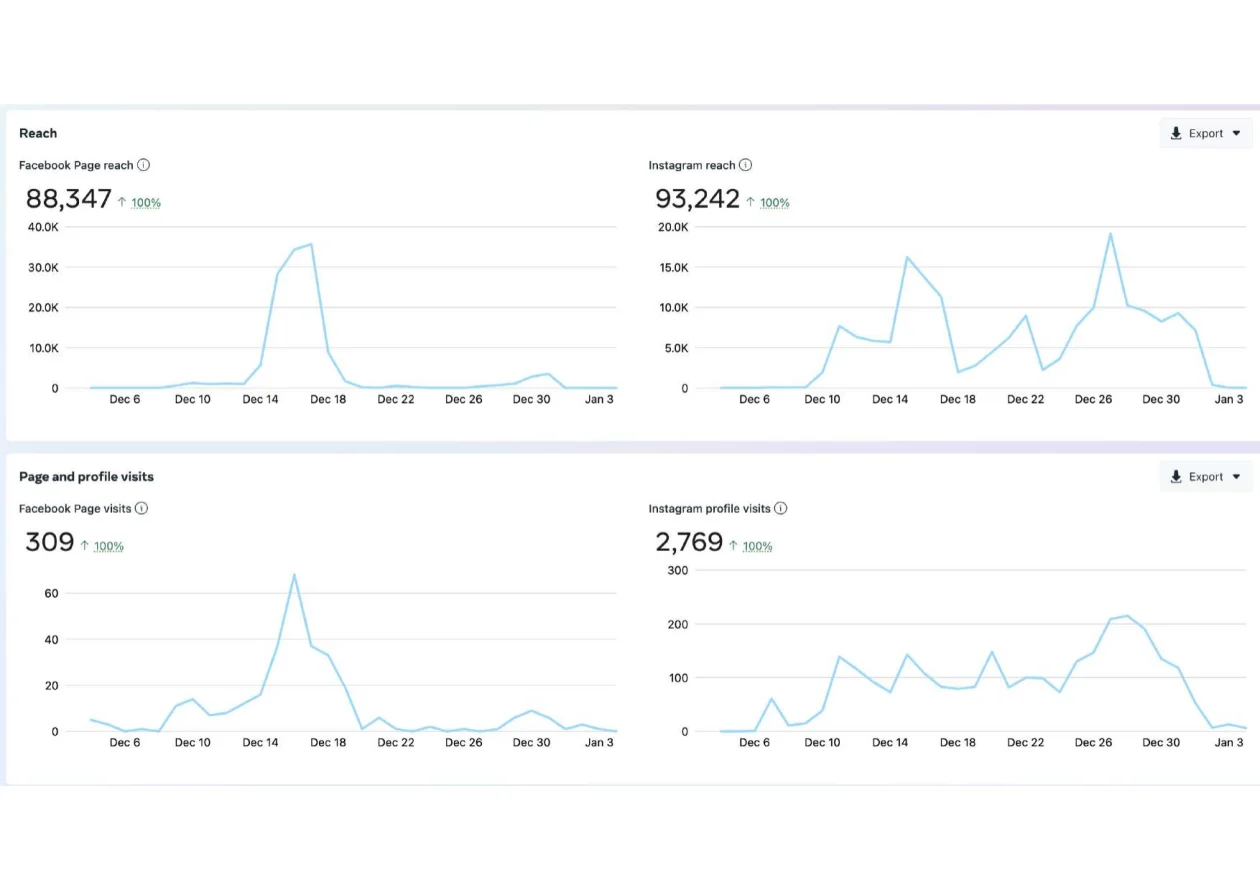The image size is (1260, 890).
Task: Click the Dec 26 peak on the Instagram reach chart
Action: tap(1110, 234)
